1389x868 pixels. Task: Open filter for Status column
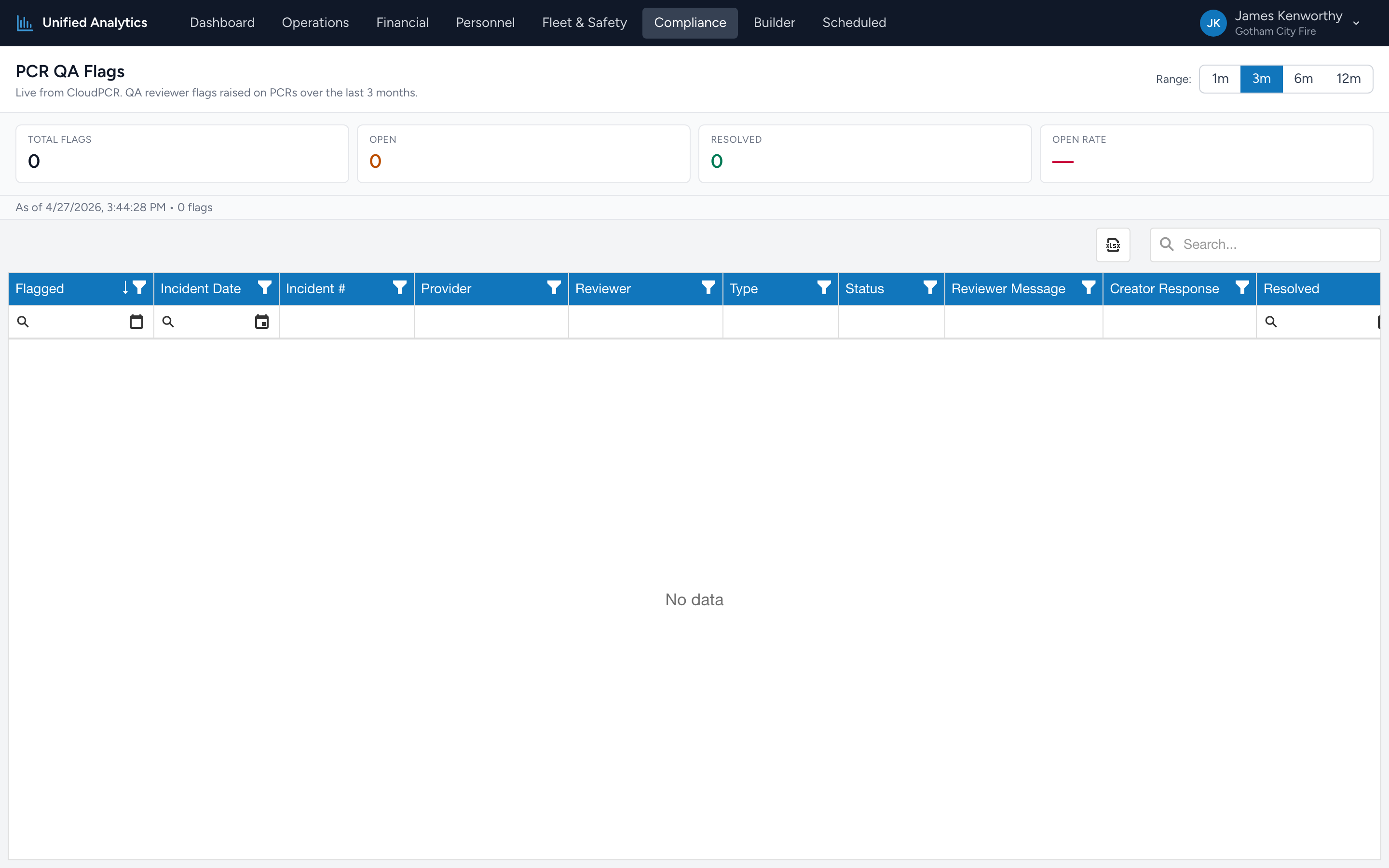930,287
